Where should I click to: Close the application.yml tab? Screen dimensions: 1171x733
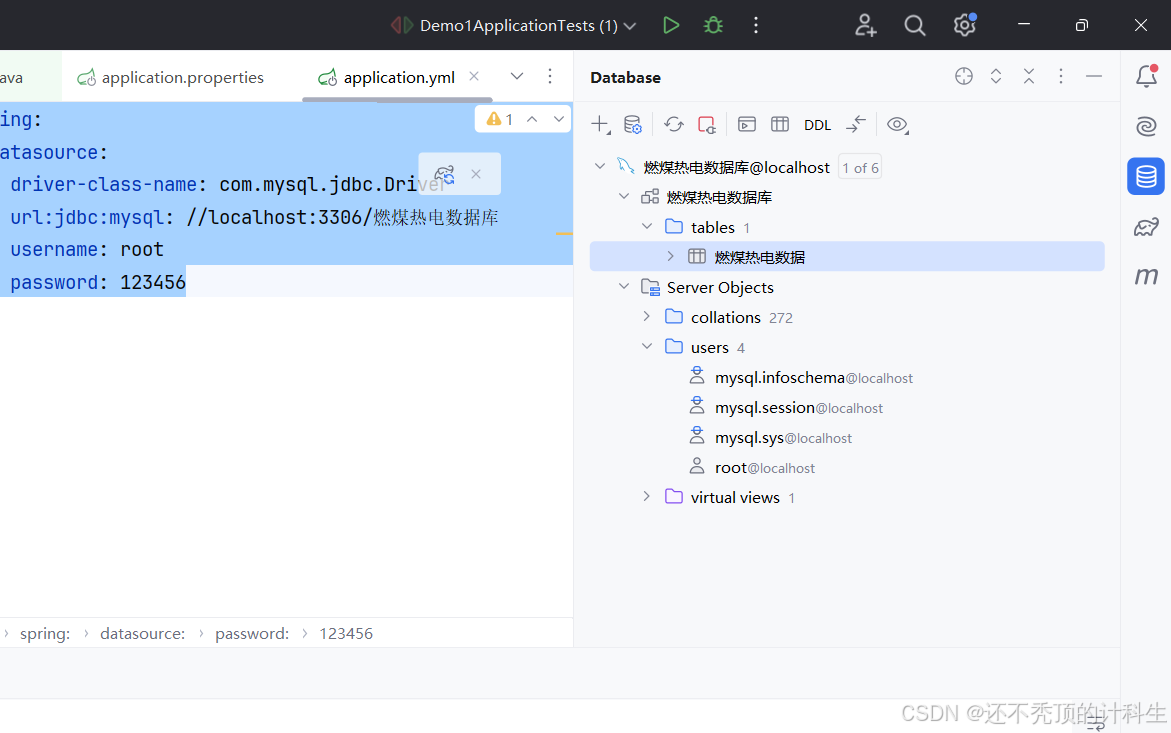[473, 76]
